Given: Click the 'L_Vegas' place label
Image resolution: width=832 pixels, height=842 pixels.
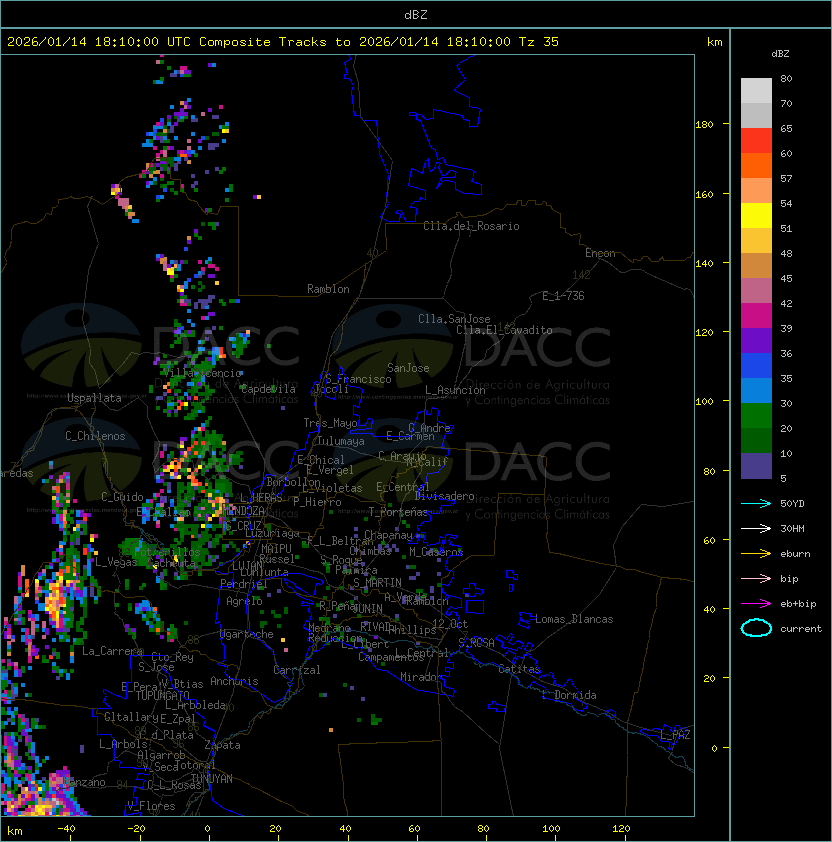Looking at the screenshot, I should tap(116, 562).
